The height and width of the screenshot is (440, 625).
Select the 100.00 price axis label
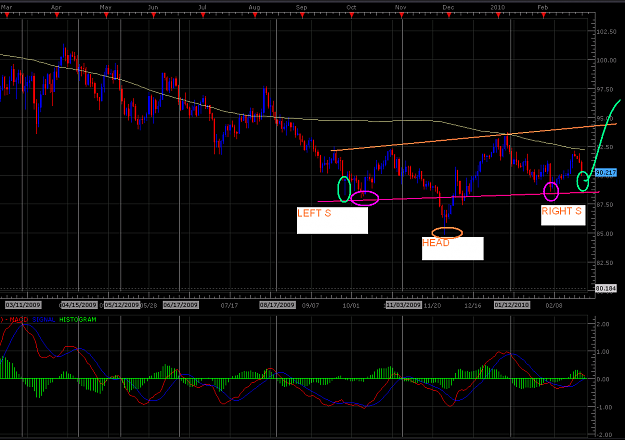(606, 60)
